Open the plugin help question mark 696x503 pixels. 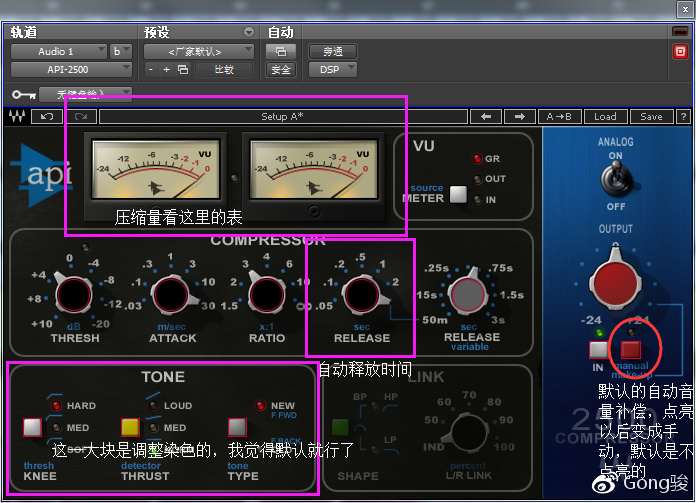point(683,117)
